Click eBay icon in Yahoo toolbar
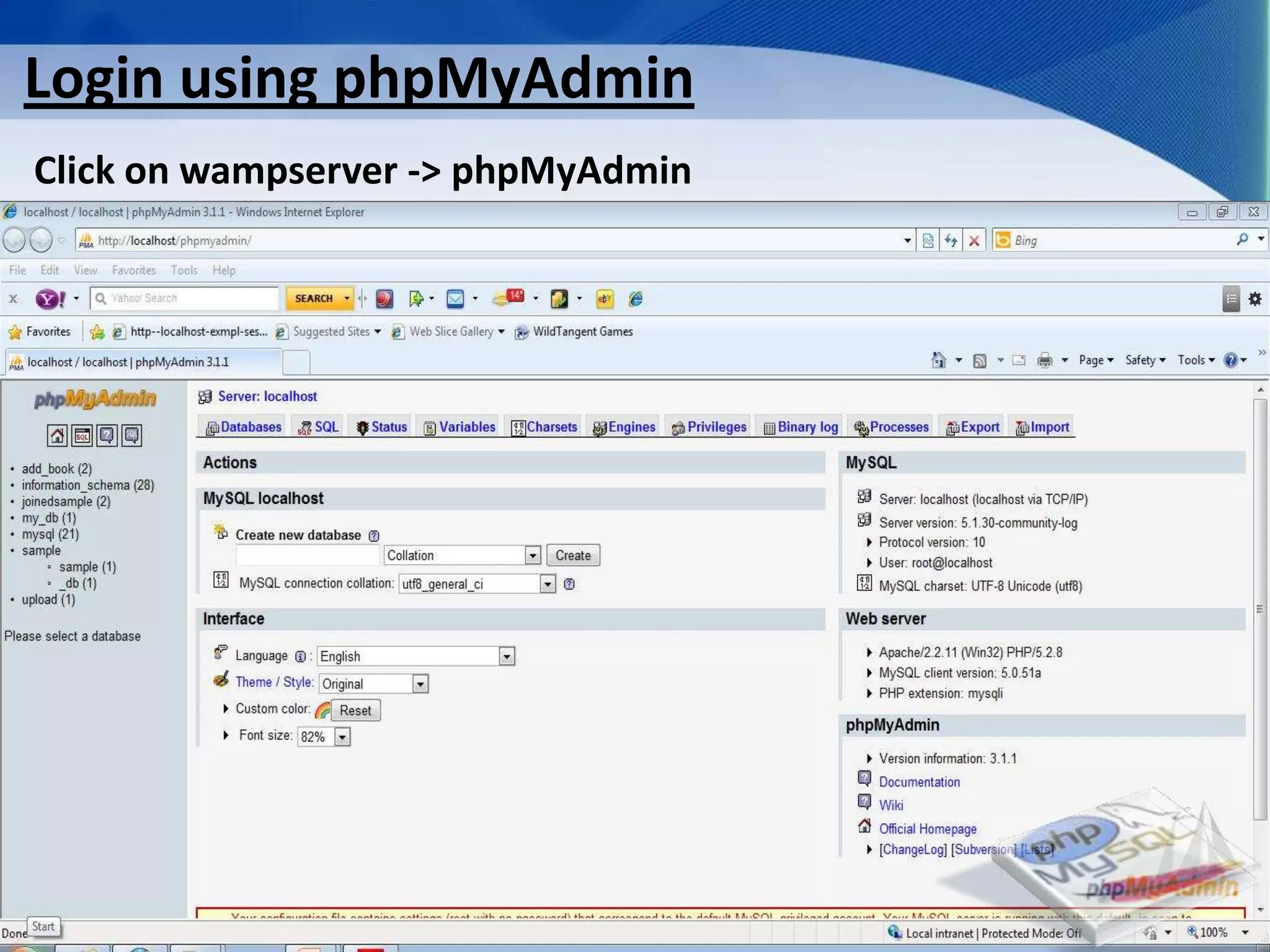 click(605, 299)
